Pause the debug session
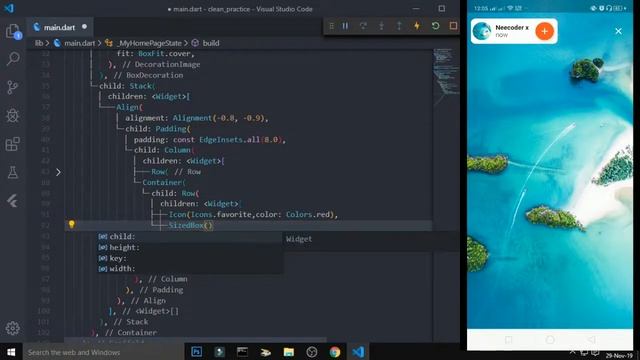The height and width of the screenshot is (360, 640). click(x=345, y=26)
